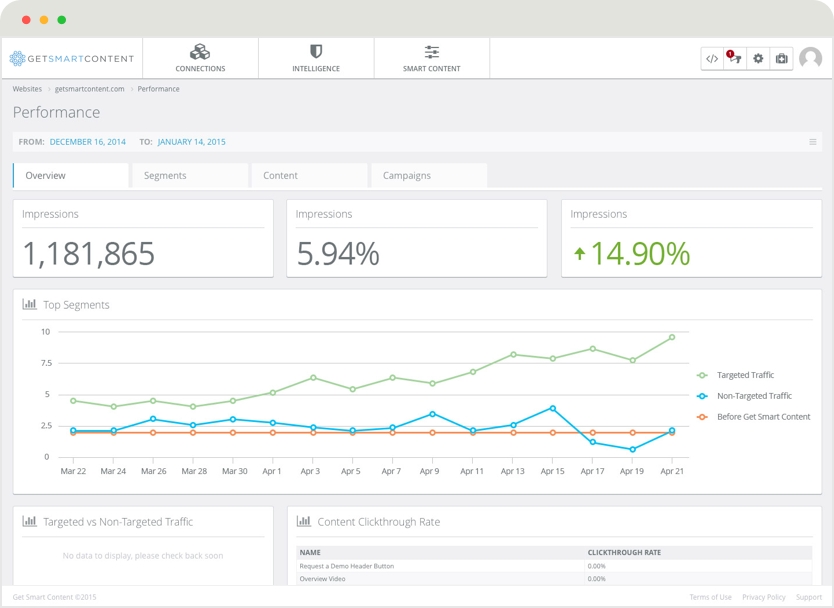Open the code snippet icon in header
Viewport: 834px width, 608px height.
tap(712, 59)
